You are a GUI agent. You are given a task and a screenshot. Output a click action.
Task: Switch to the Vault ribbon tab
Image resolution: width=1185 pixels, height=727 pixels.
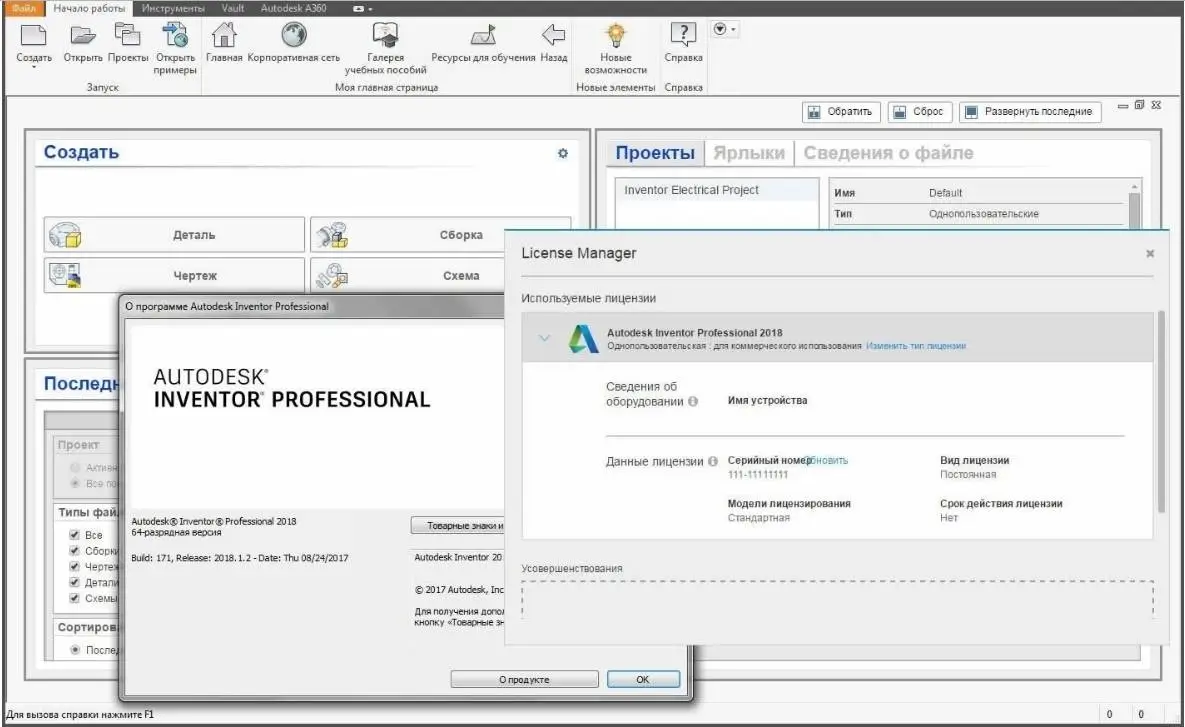coord(233,8)
